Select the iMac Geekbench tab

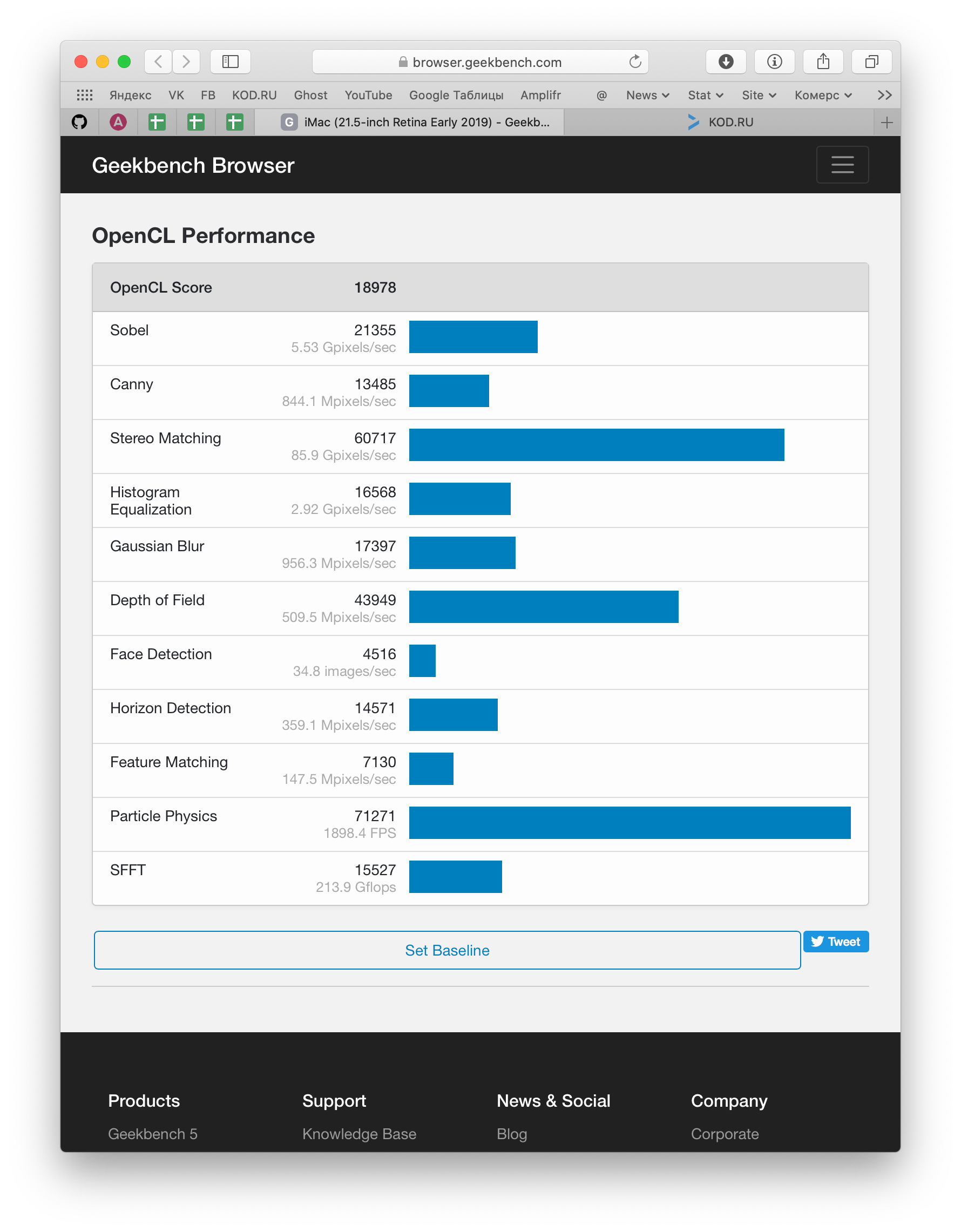[415, 123]
